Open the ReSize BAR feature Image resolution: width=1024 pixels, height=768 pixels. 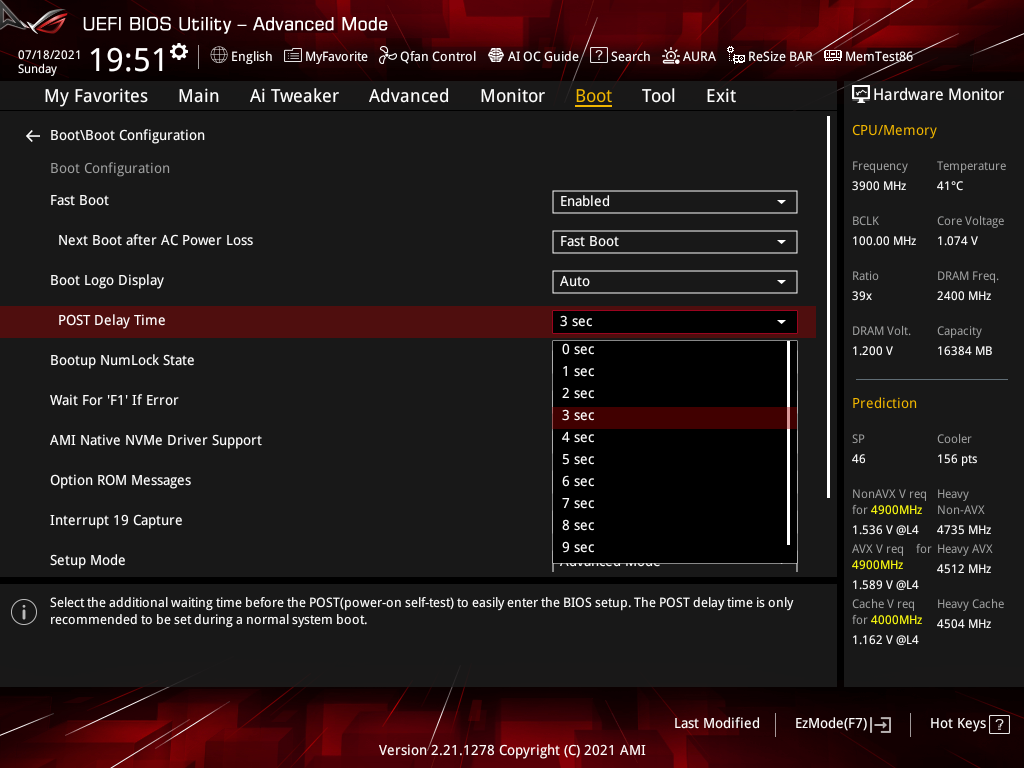(769, 56)
